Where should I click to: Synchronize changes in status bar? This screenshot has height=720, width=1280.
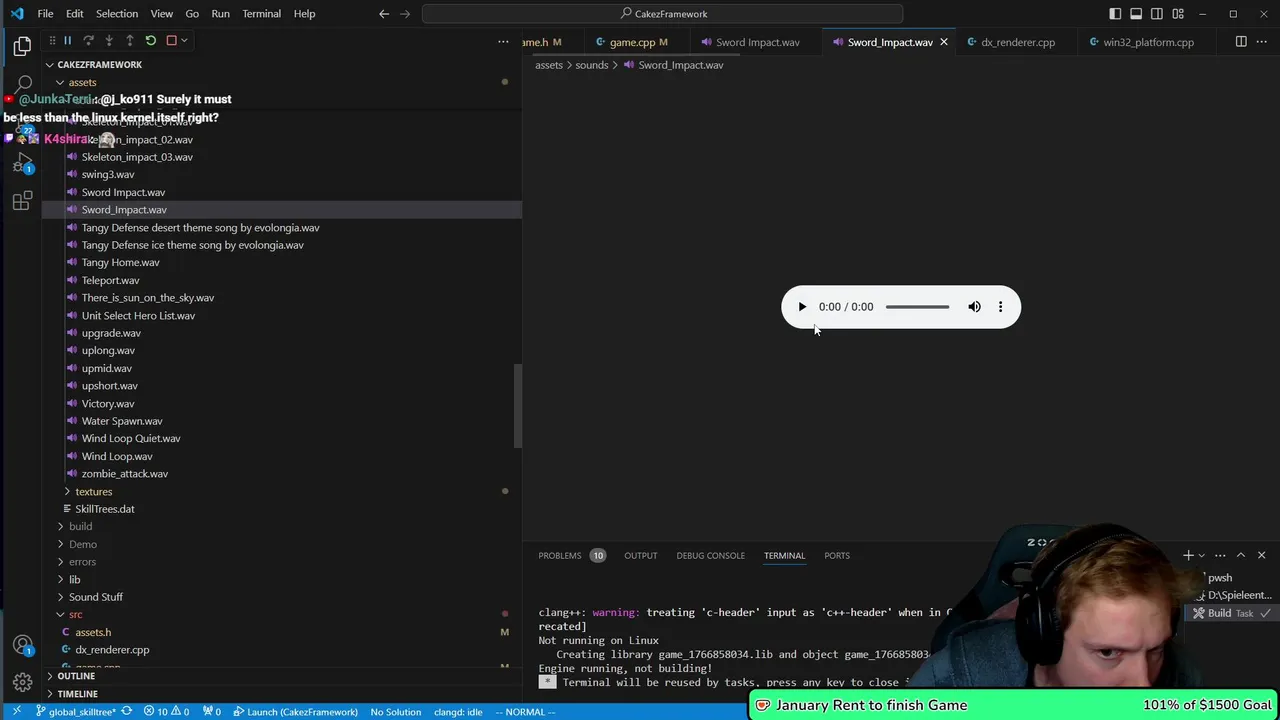(x=126, y=712)
